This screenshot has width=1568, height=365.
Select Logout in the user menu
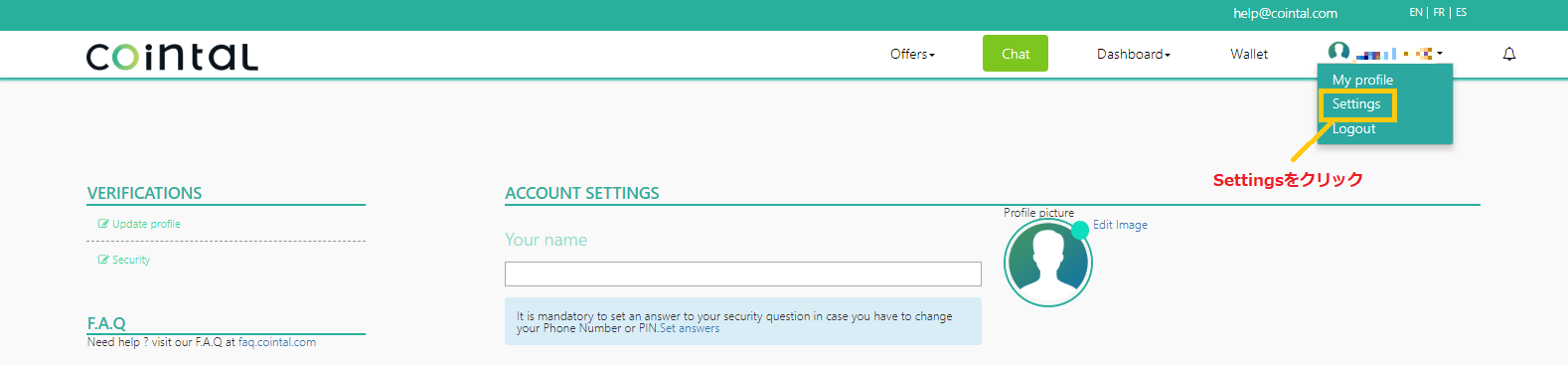pos(1353,128)
